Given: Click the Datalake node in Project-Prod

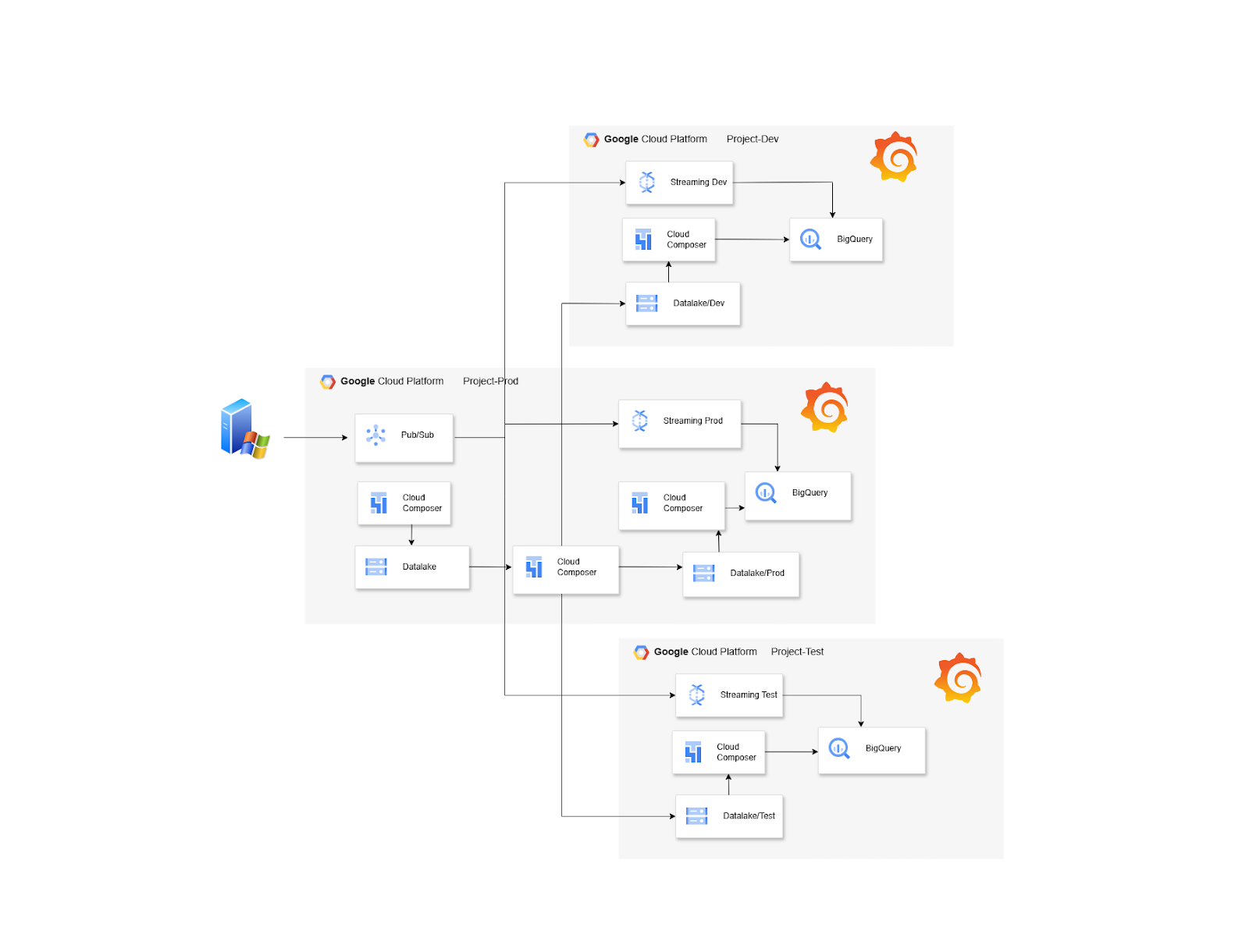Looking at the screenshot, I should point(411,567).
